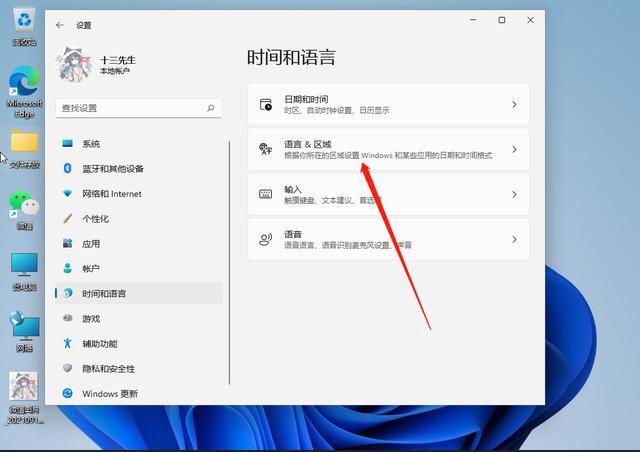Open 辅助功能 settings

(x=139, y=344)
